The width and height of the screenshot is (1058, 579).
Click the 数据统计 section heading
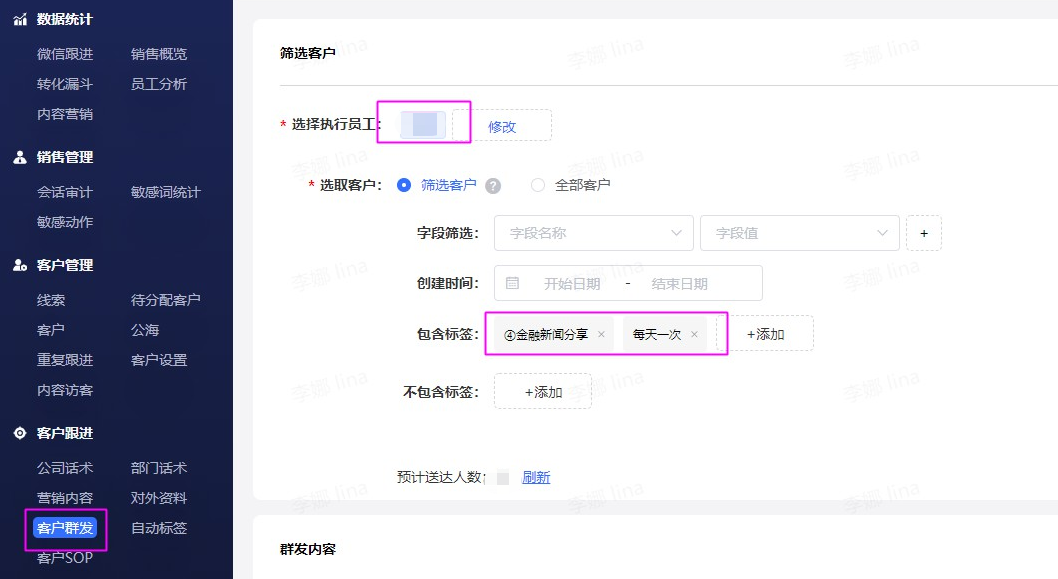tap(64, 20)
